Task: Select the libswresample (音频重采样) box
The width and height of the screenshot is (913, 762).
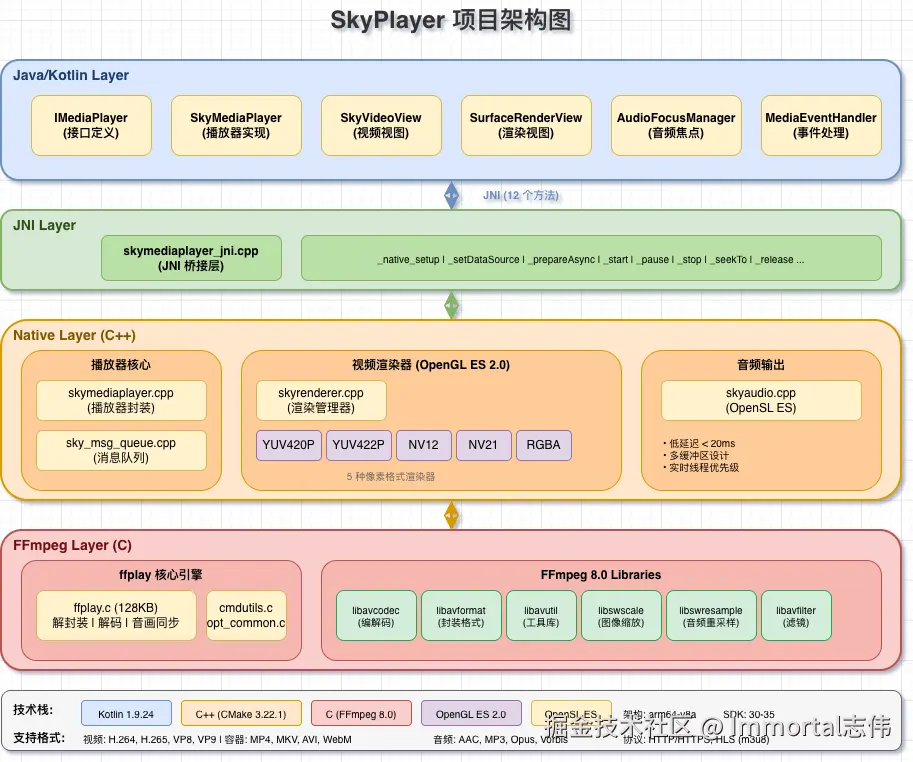Action: [711, 615]
